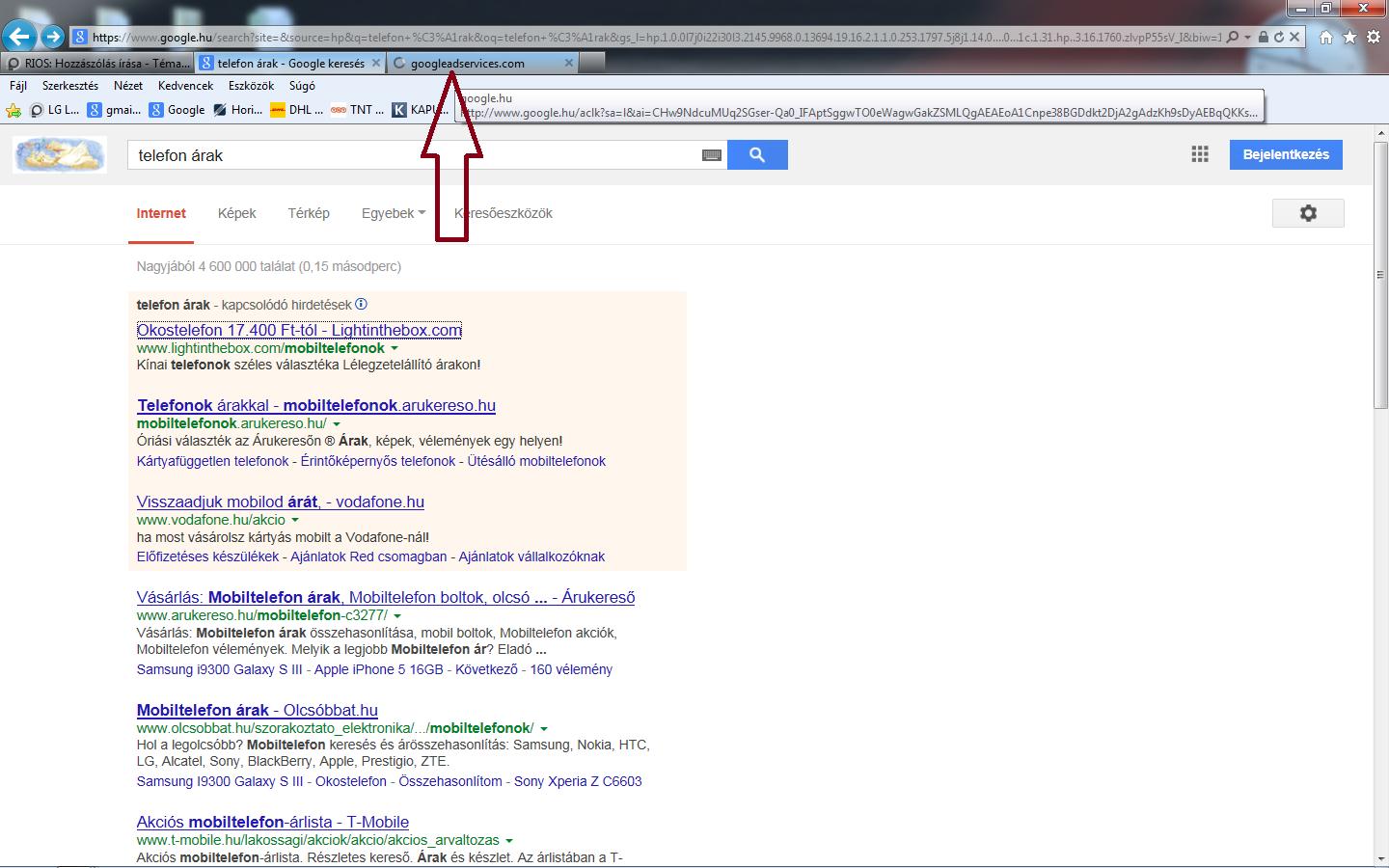This screenshot has width=1389, height=868.
Task: Open a new tab with the blank tab button
Action: click(x=592, y=63)
